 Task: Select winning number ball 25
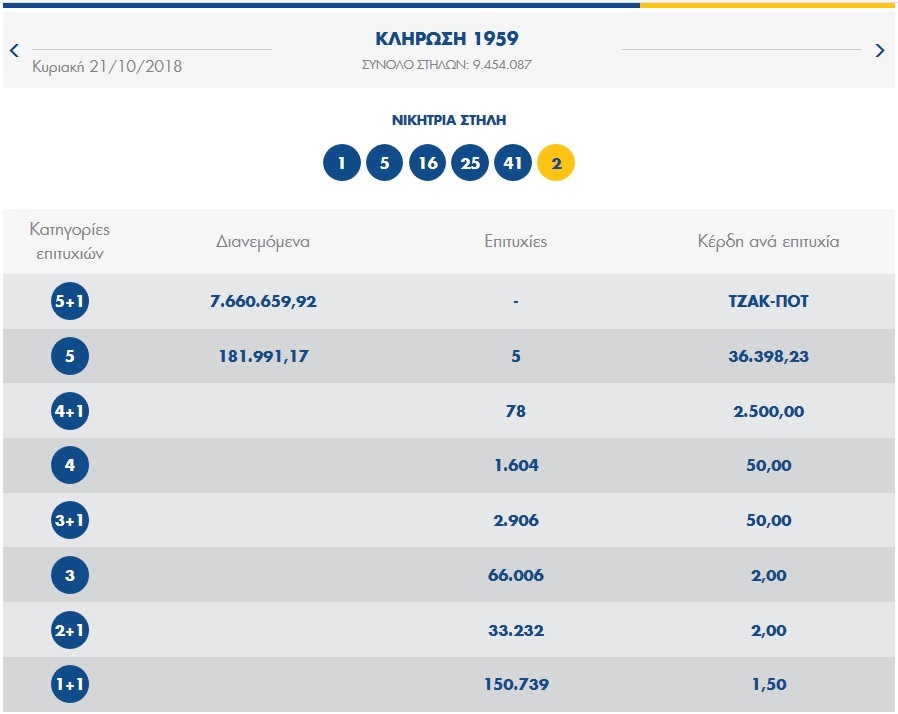coord(469,162)
